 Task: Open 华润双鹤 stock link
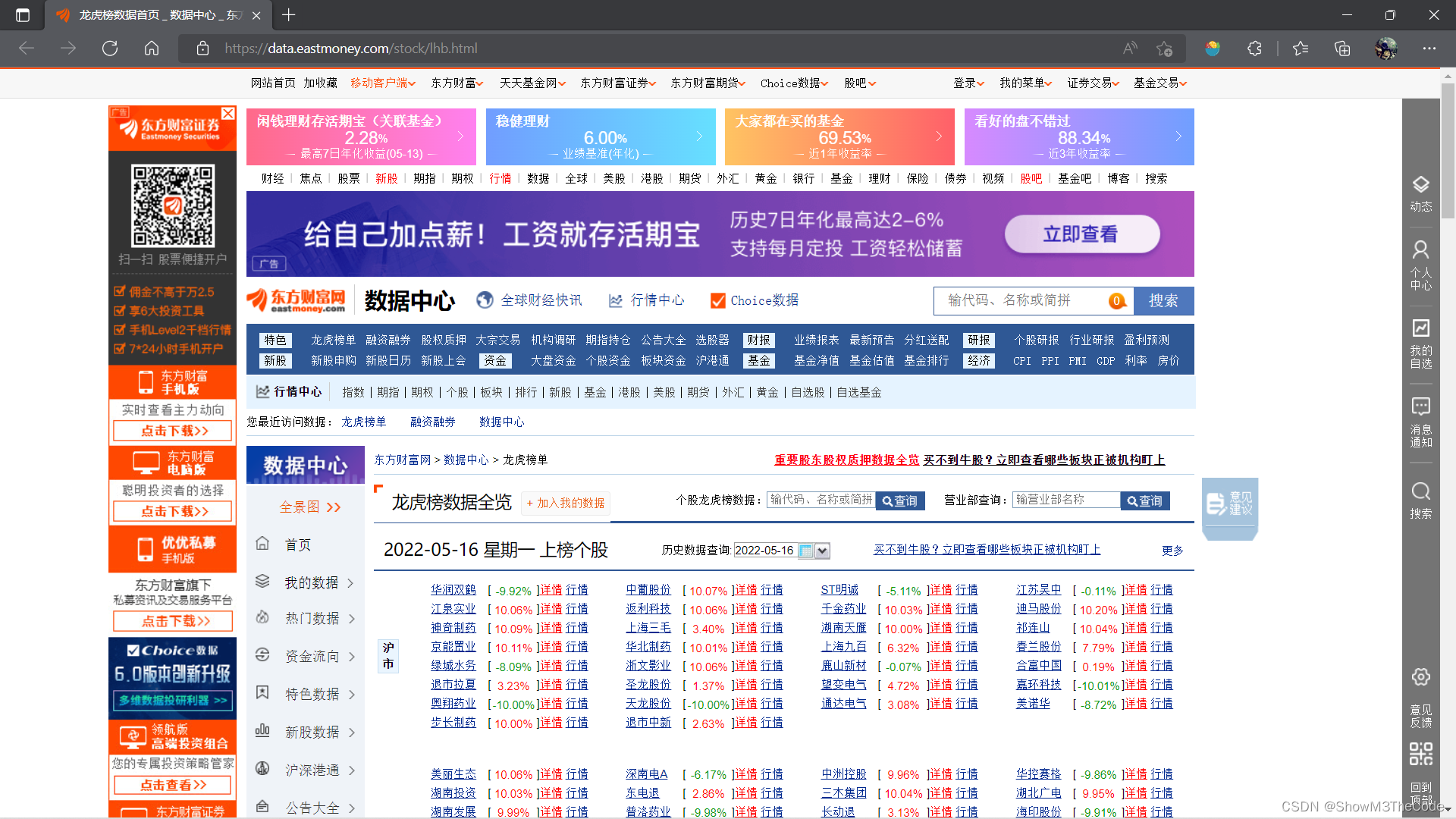(453, 589)
